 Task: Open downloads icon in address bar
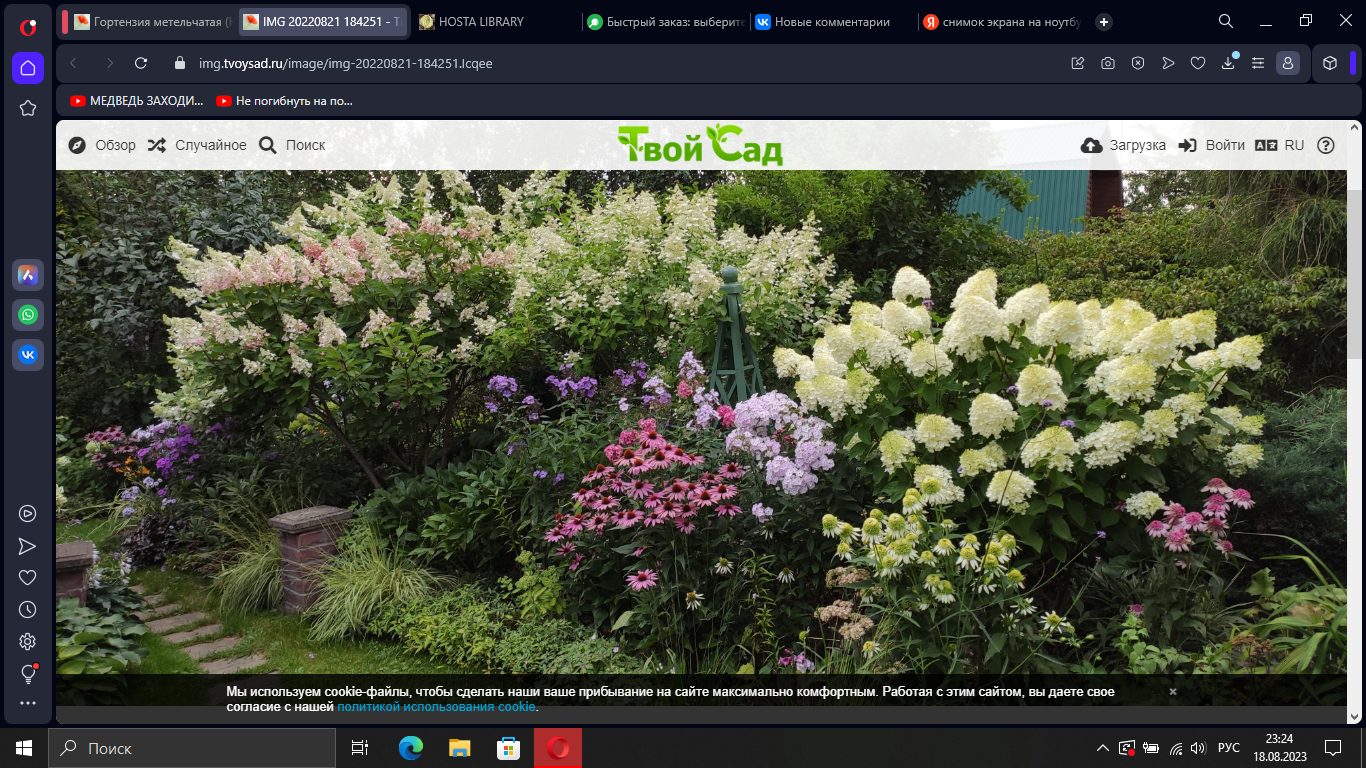click(x=1228, y=63)
